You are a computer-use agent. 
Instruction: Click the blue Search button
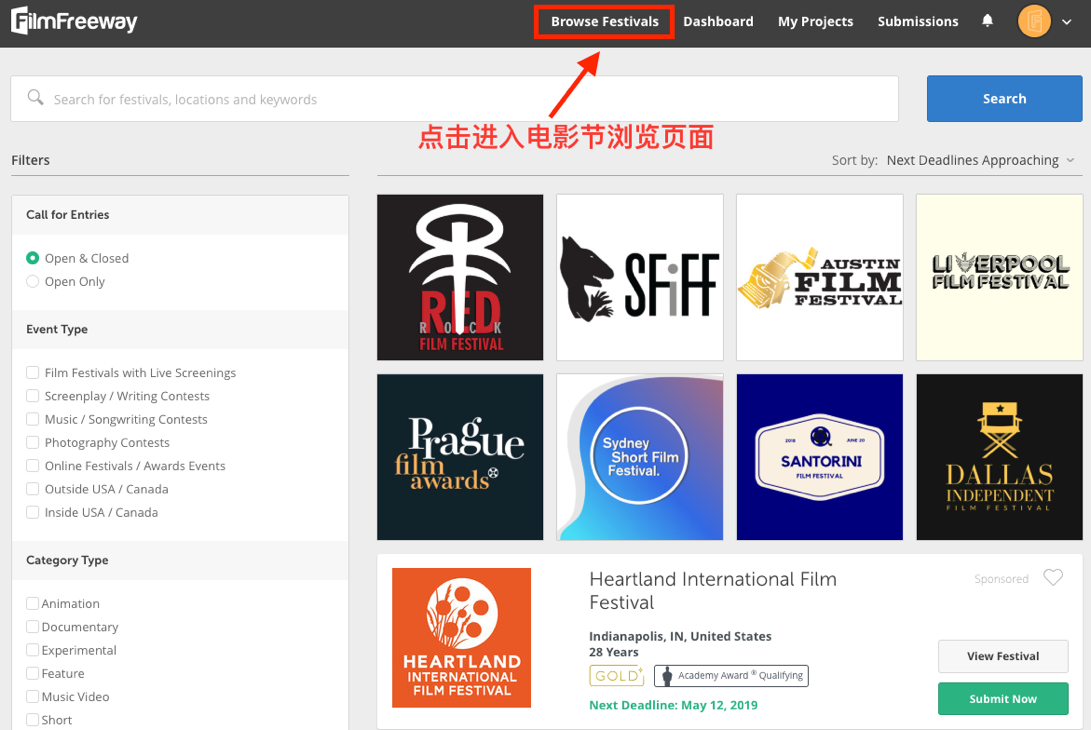pyautogui.click(x=1004, y=99)
